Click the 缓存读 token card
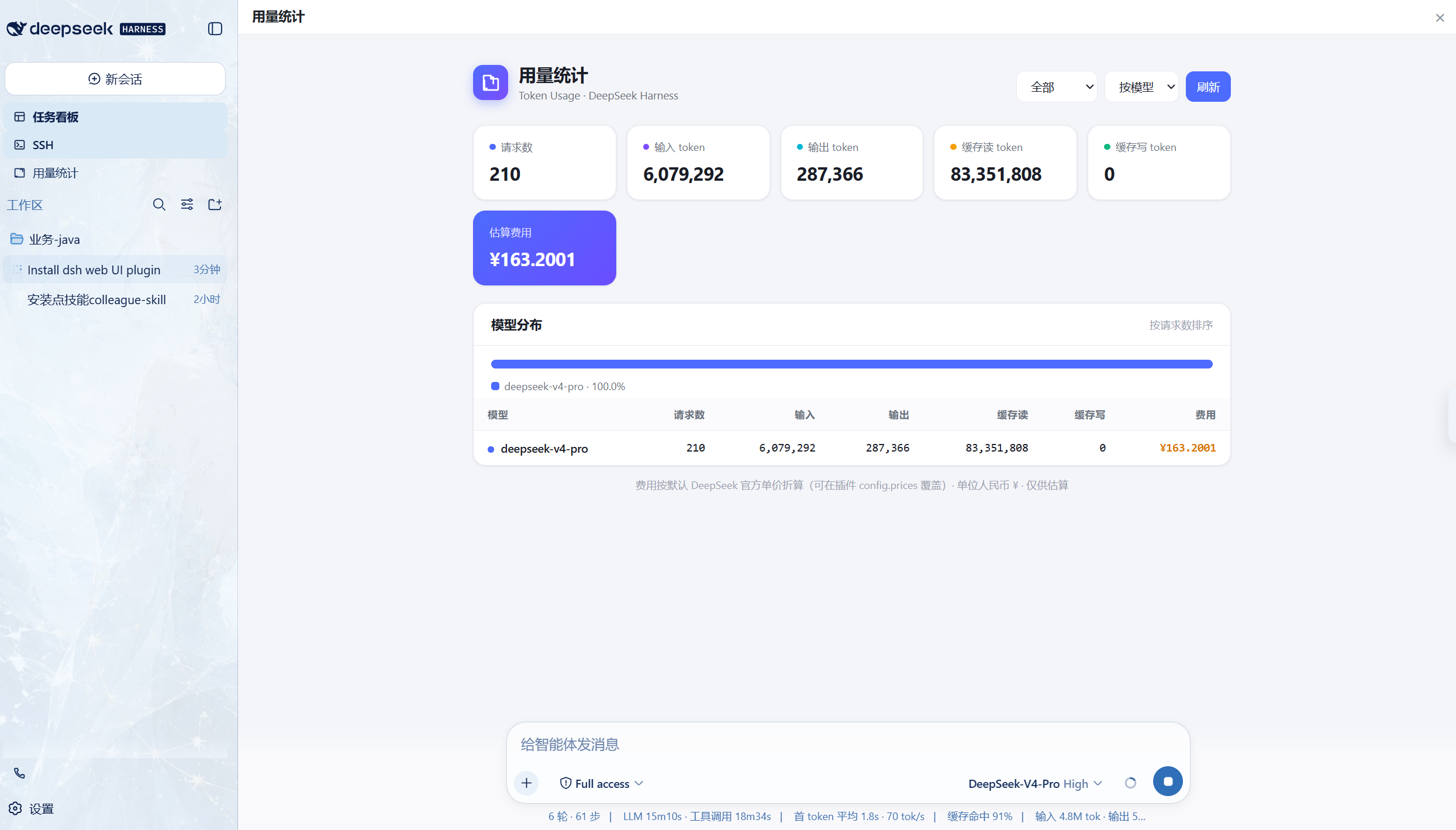Image resolution: width=1456 pixels, height=830 pixels. 1005,163
